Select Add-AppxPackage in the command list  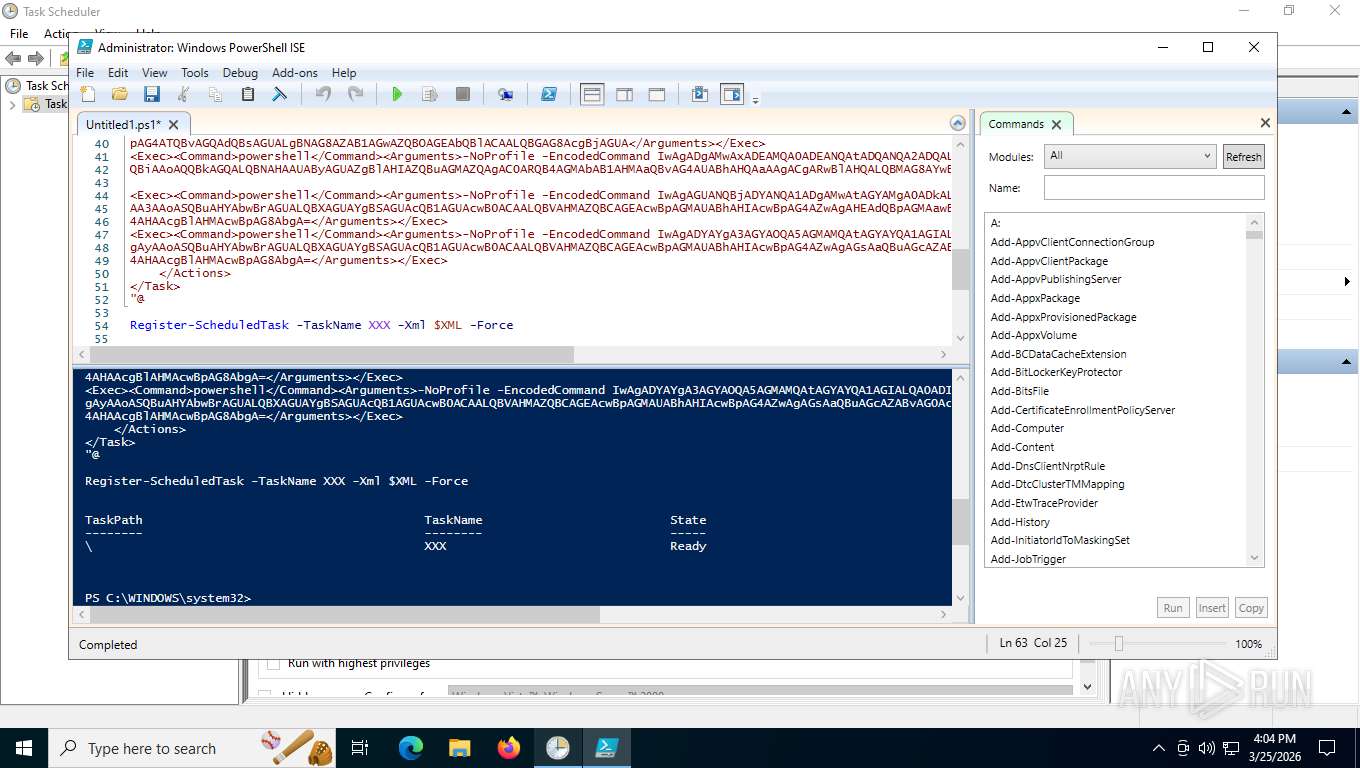pyautogui.click(x=1035, y=298)
